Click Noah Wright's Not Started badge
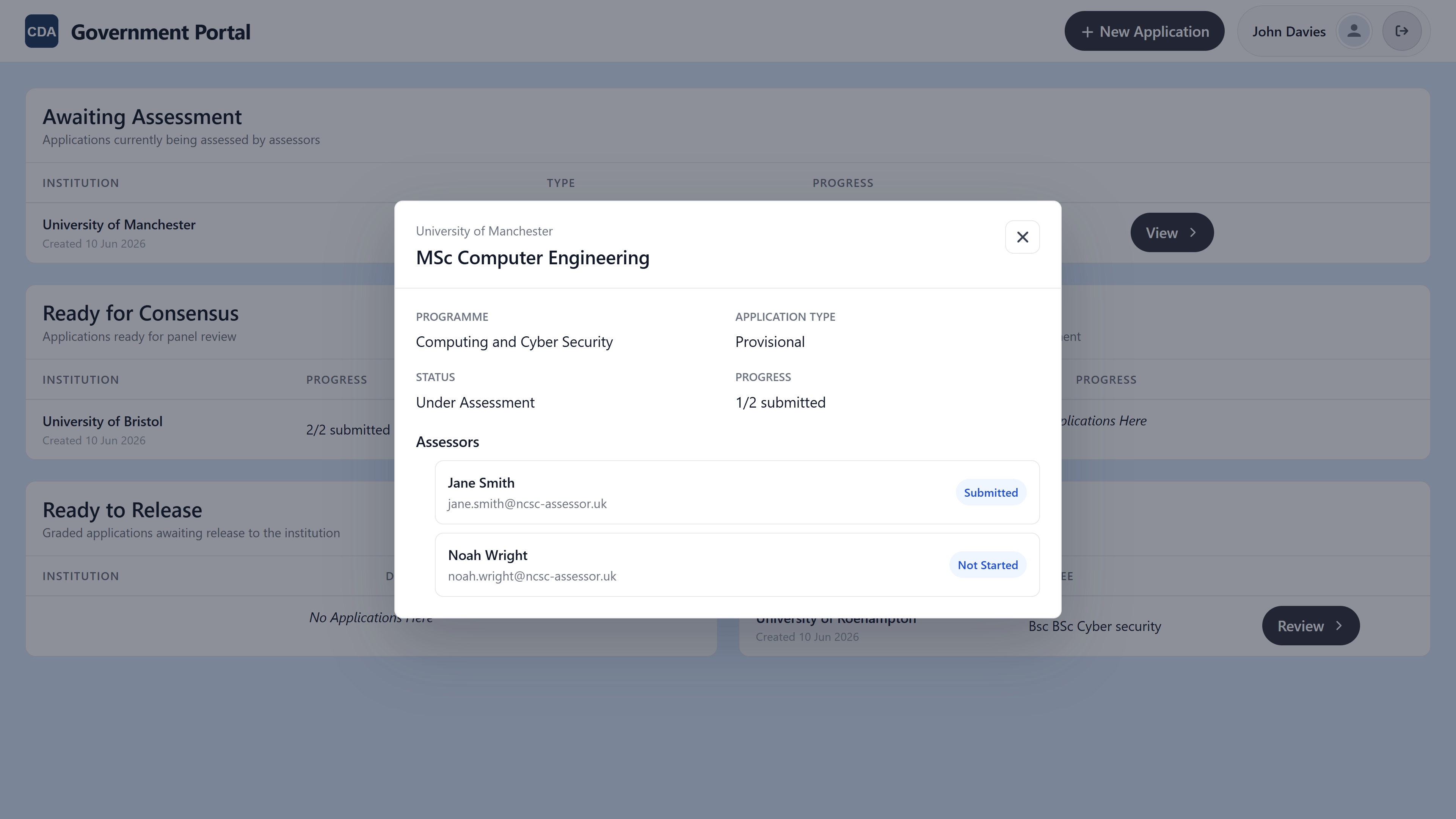 click(x=987, y=565)
